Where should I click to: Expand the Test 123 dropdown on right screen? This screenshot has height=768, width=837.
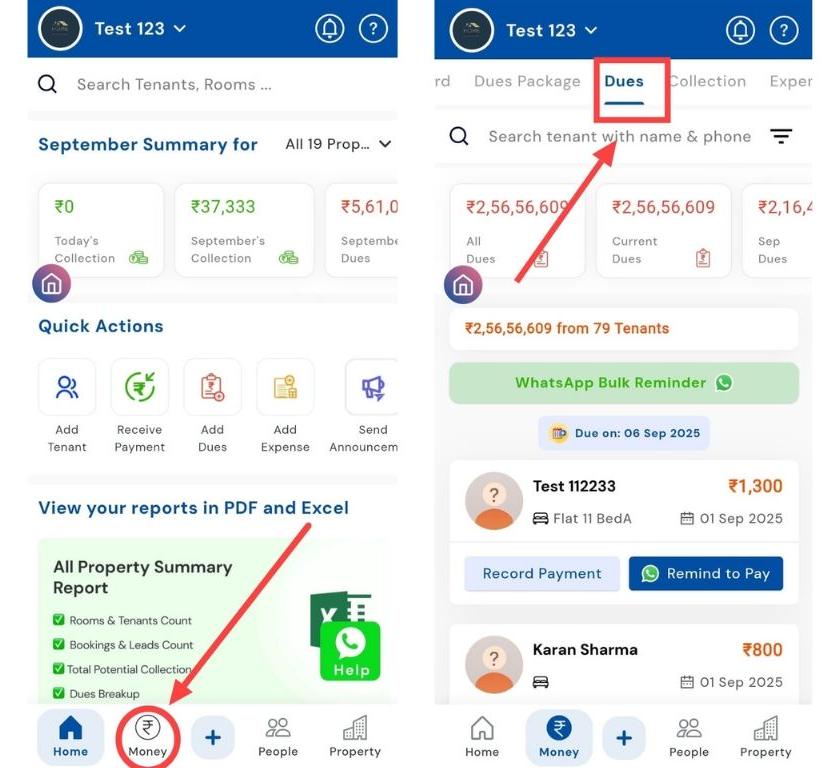click(x=551, y=30)
